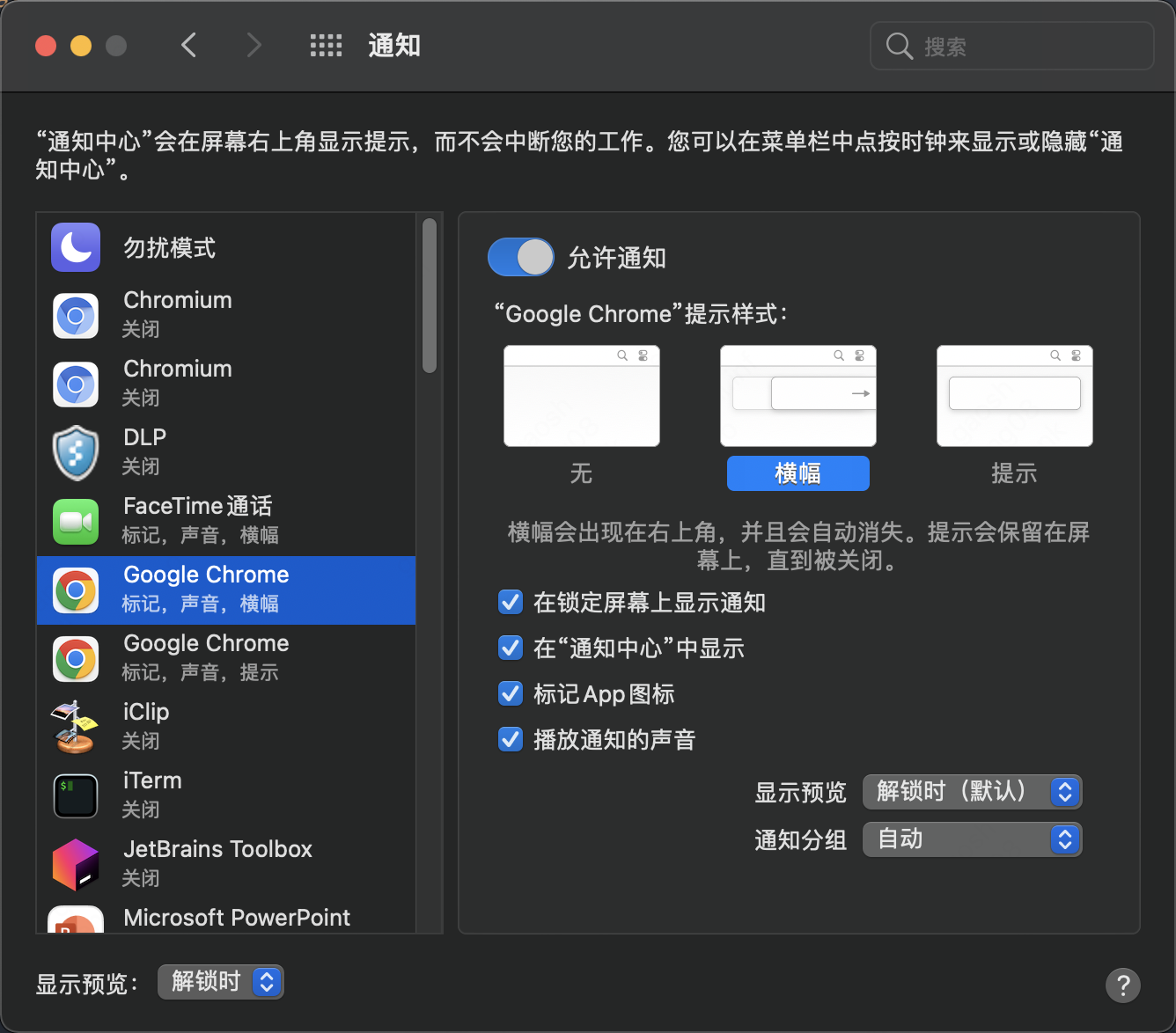Click the 提示 style label
The width and height of the screenshot is (1176, 1033).
1015,473
